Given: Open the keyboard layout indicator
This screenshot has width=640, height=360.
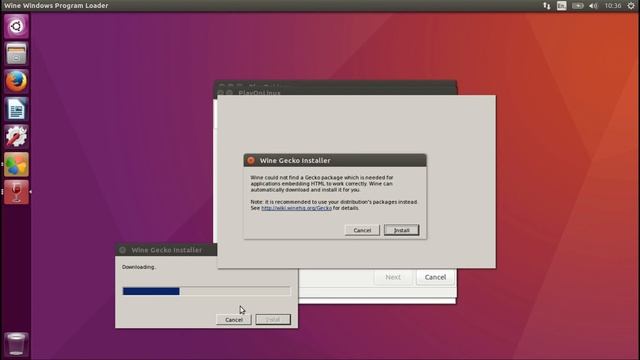Looking at the screenshot, I should pyautogui.click(x=562, y=6).
